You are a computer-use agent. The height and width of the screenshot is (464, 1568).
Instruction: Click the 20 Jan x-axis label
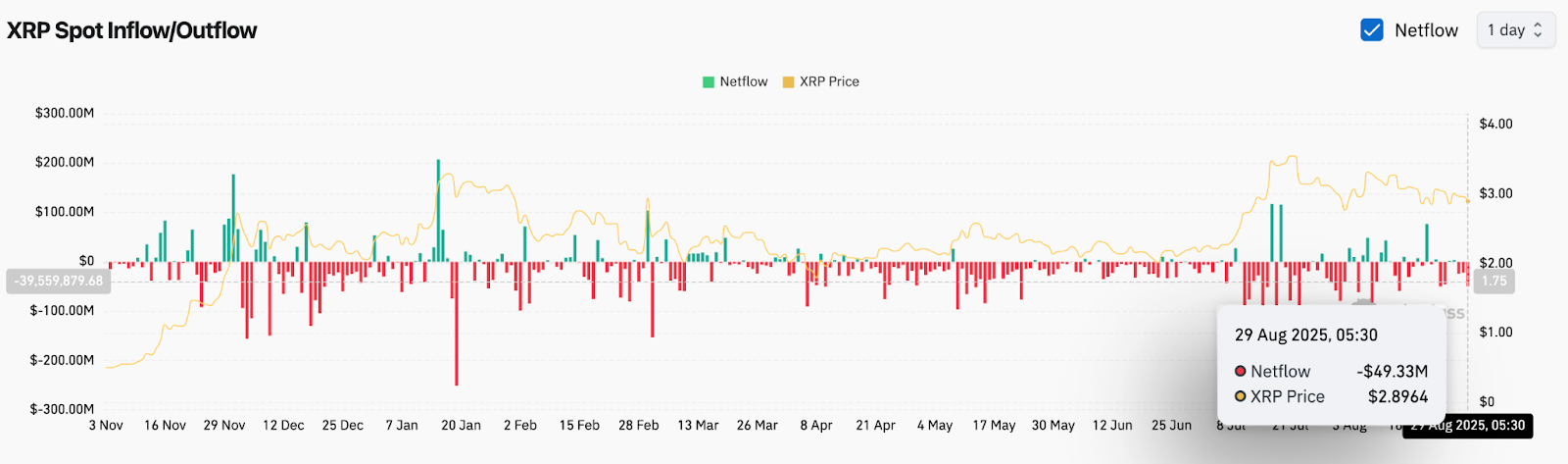tap(461, 426)
